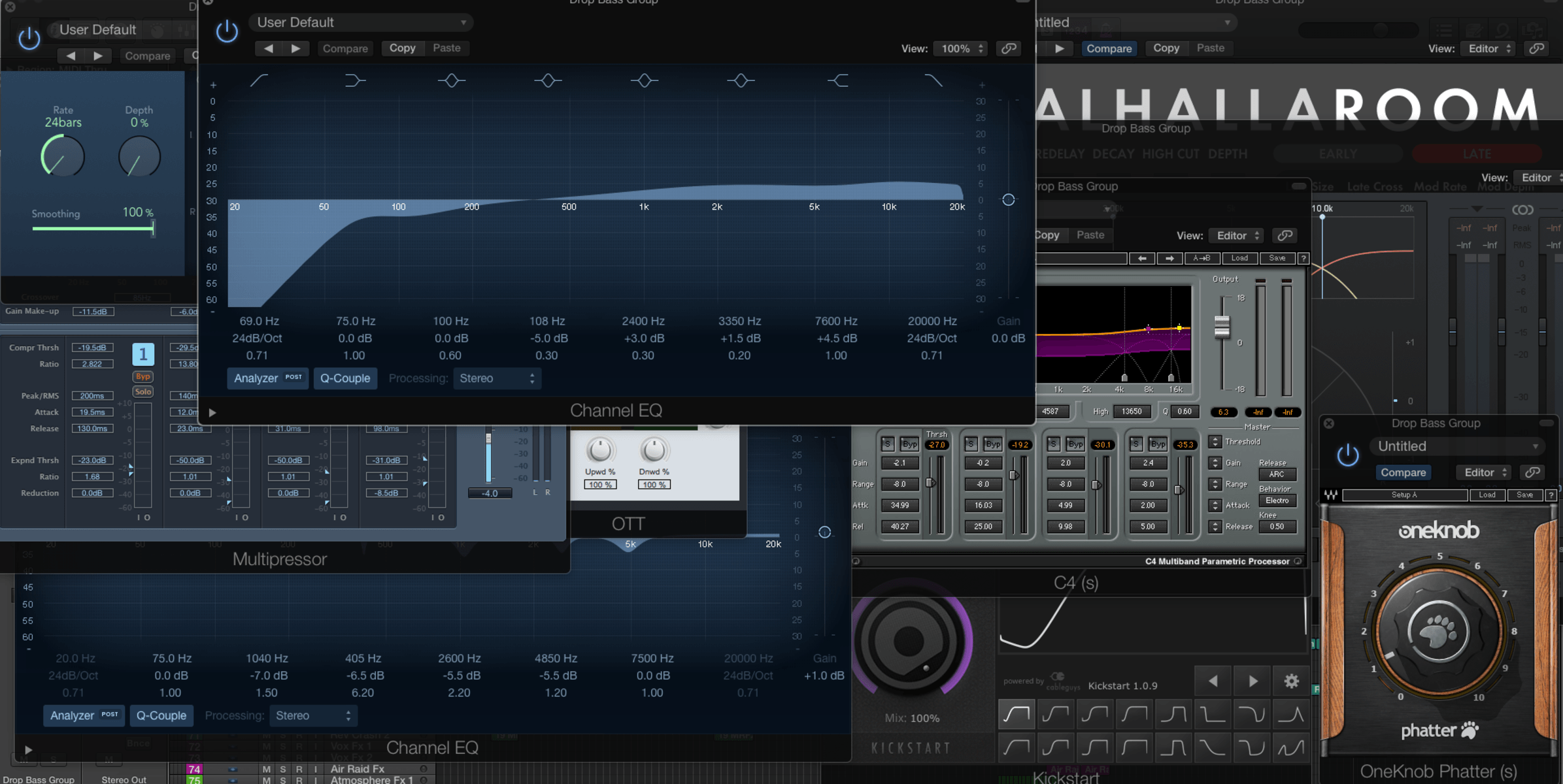The image size is (1563, 784).
Task: Open View 100% dropdown in Channel EQ
Action: [960, 48]
